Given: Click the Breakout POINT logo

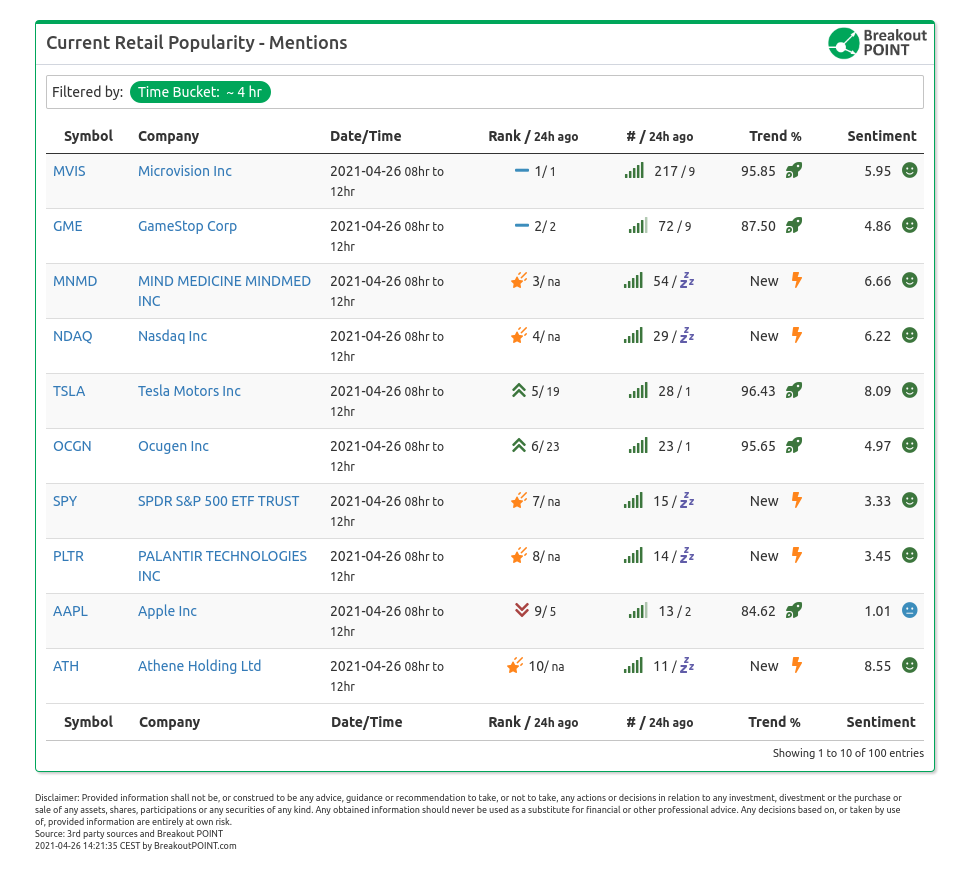Looking at the screenshot, I should (877, 43).
